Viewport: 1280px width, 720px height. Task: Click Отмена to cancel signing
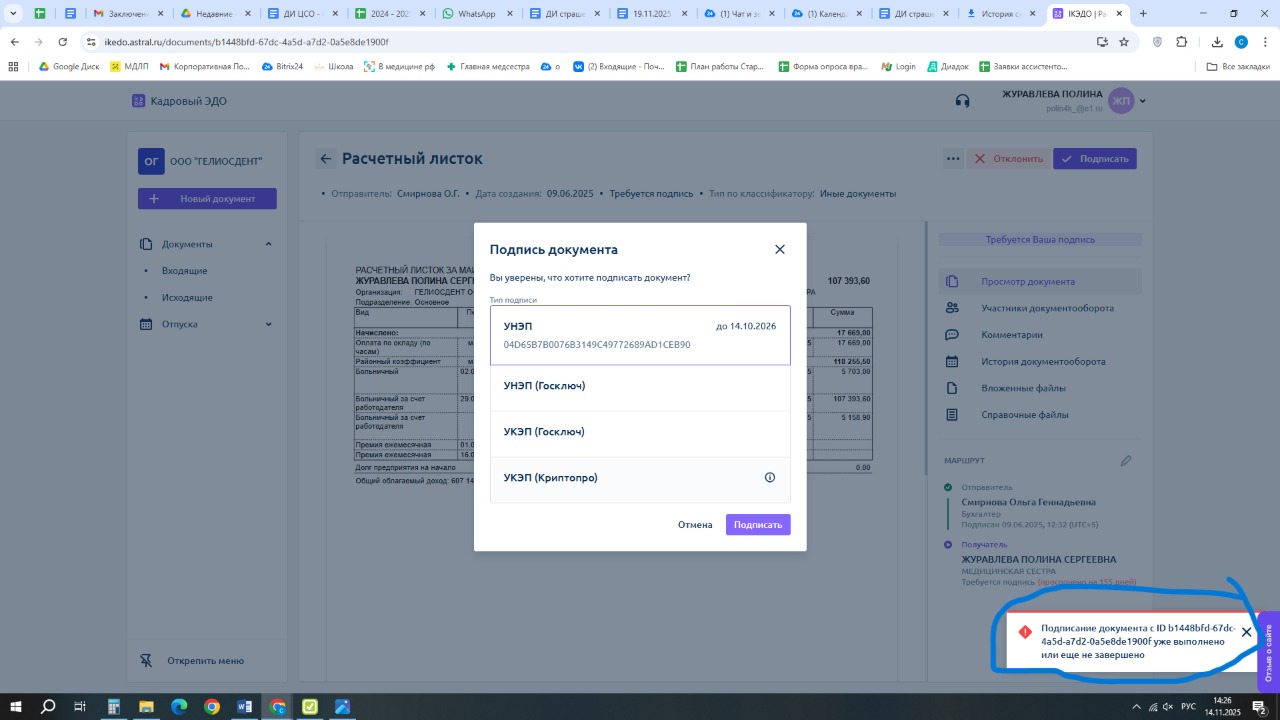pos(695,525)
